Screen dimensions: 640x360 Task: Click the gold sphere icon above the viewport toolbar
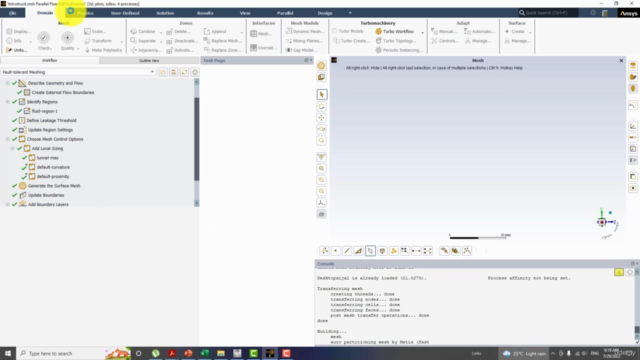pos(322,66)
